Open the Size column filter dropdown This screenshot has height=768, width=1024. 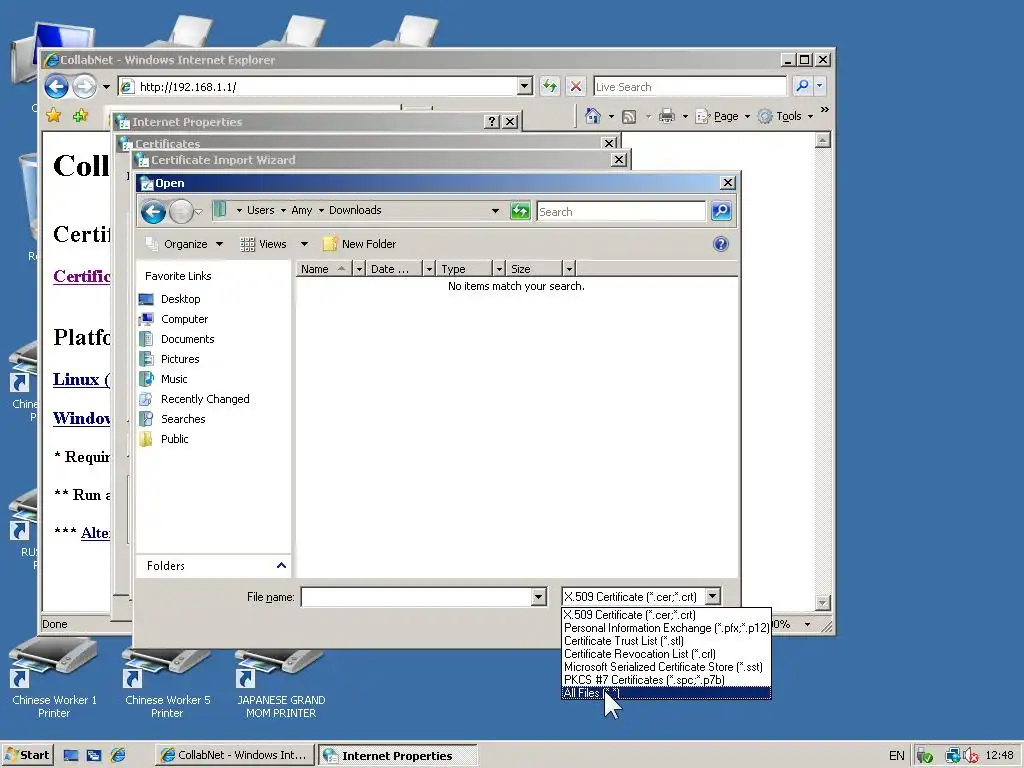(569, 268)
